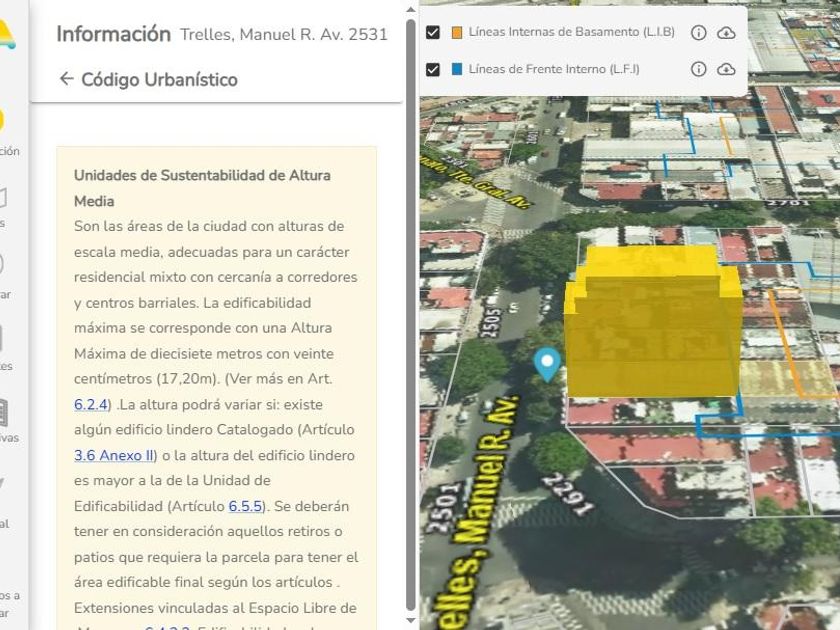This screenshot has height=630, width=840.
Task: Click street number 2505 on map
Action: pyautogui.click(x=490, y=321)
